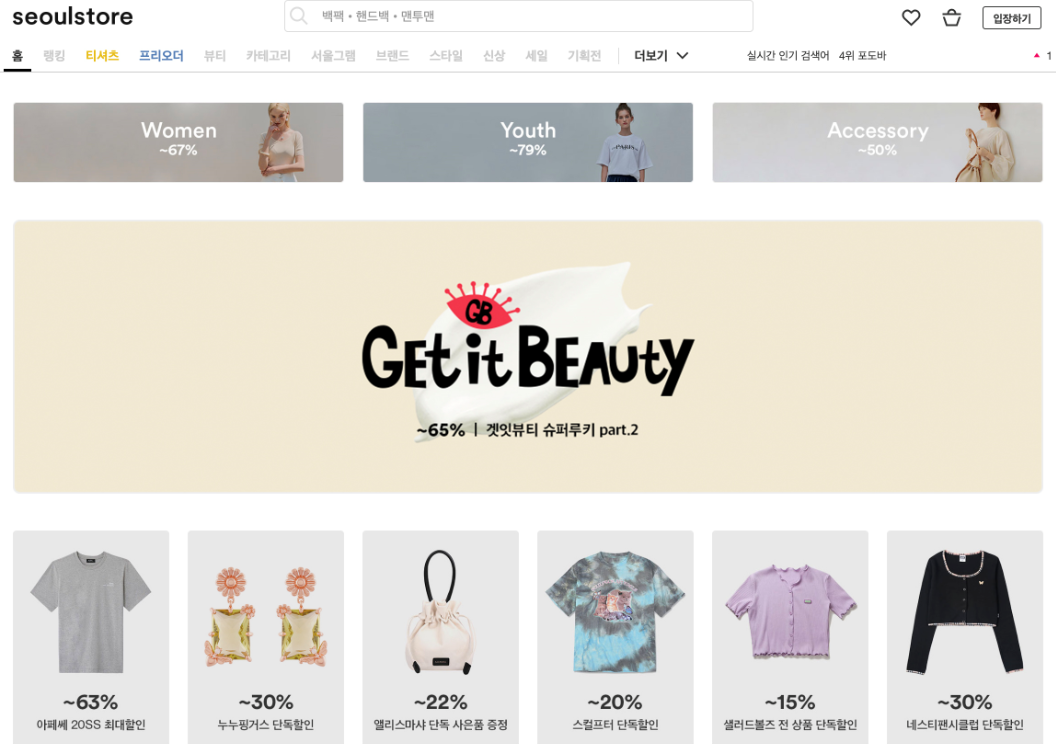Open the 실시간 인기 검색어 list
Image resolution: width=1056 pixels, height=744 pixels.
(787, 56)
